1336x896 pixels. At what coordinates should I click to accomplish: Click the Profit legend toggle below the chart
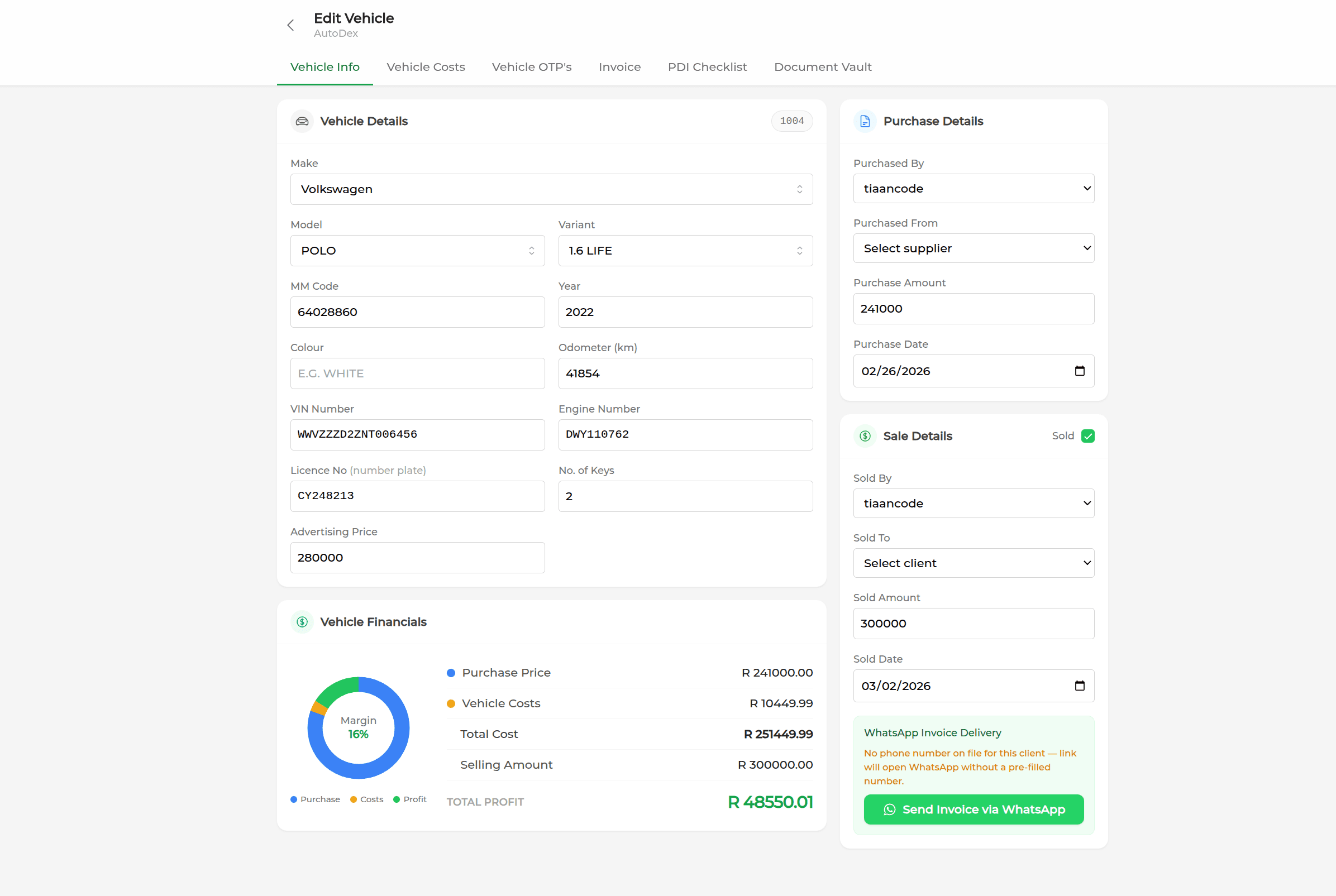pos(409,799)
